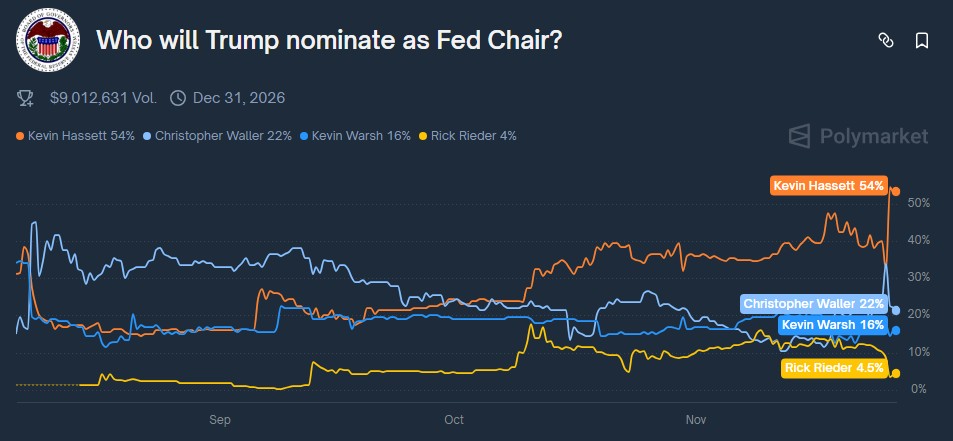
Task: Click the clock icon next to date
Action: 178,98
